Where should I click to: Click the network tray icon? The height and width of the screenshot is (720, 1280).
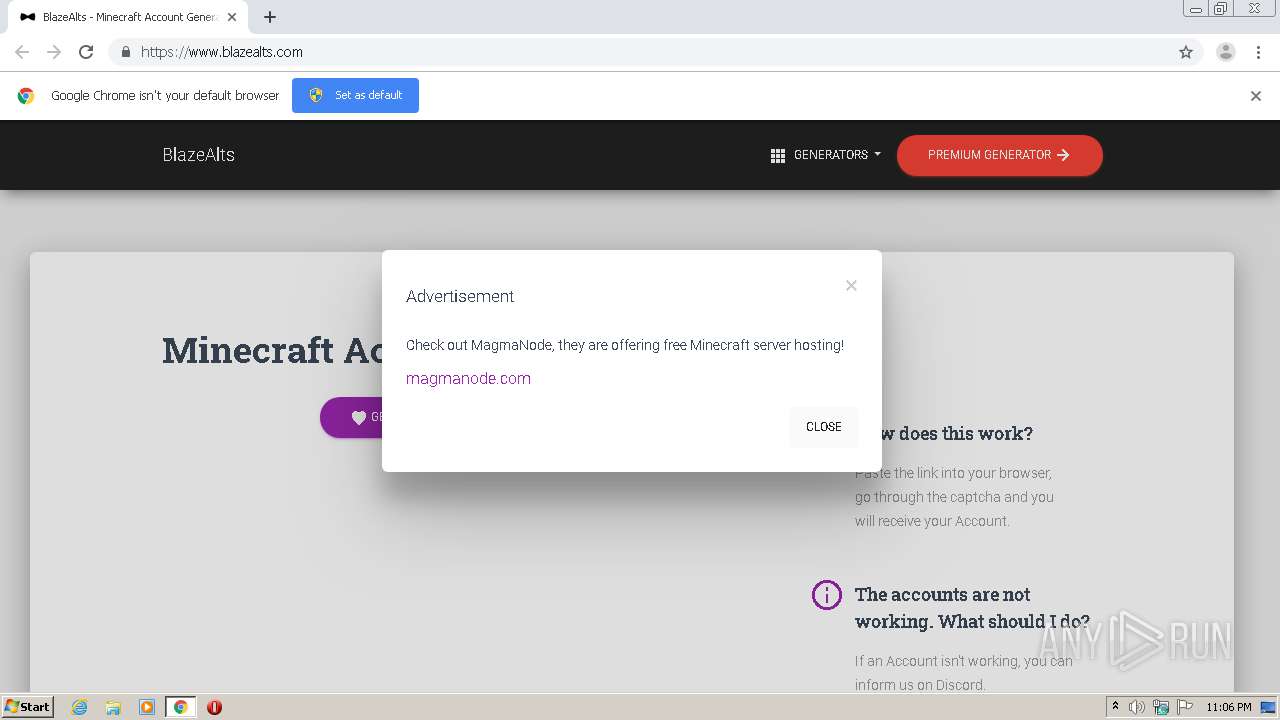tap(1161, 707)
